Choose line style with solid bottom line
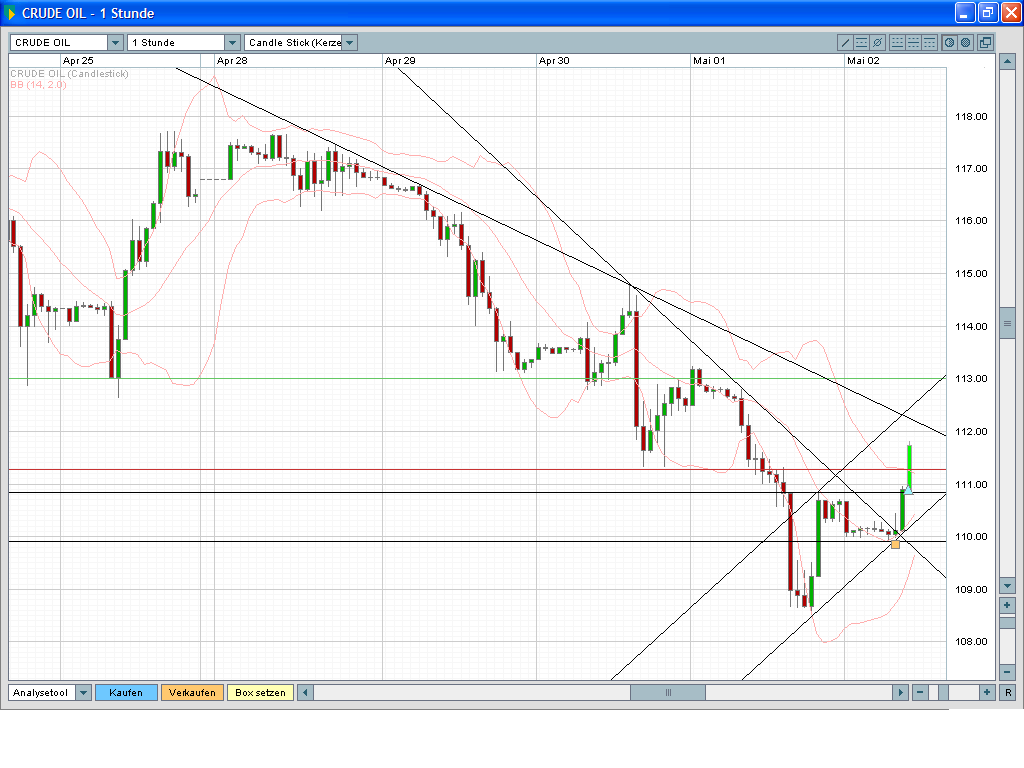The height and width of the screenshot is (768, 1024). tap(897, 42)
